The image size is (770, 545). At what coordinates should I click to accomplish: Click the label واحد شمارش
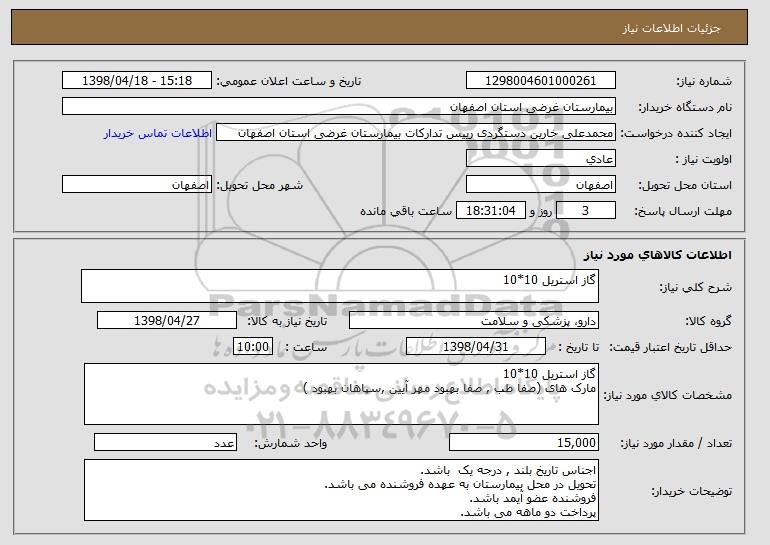[290, 443]
